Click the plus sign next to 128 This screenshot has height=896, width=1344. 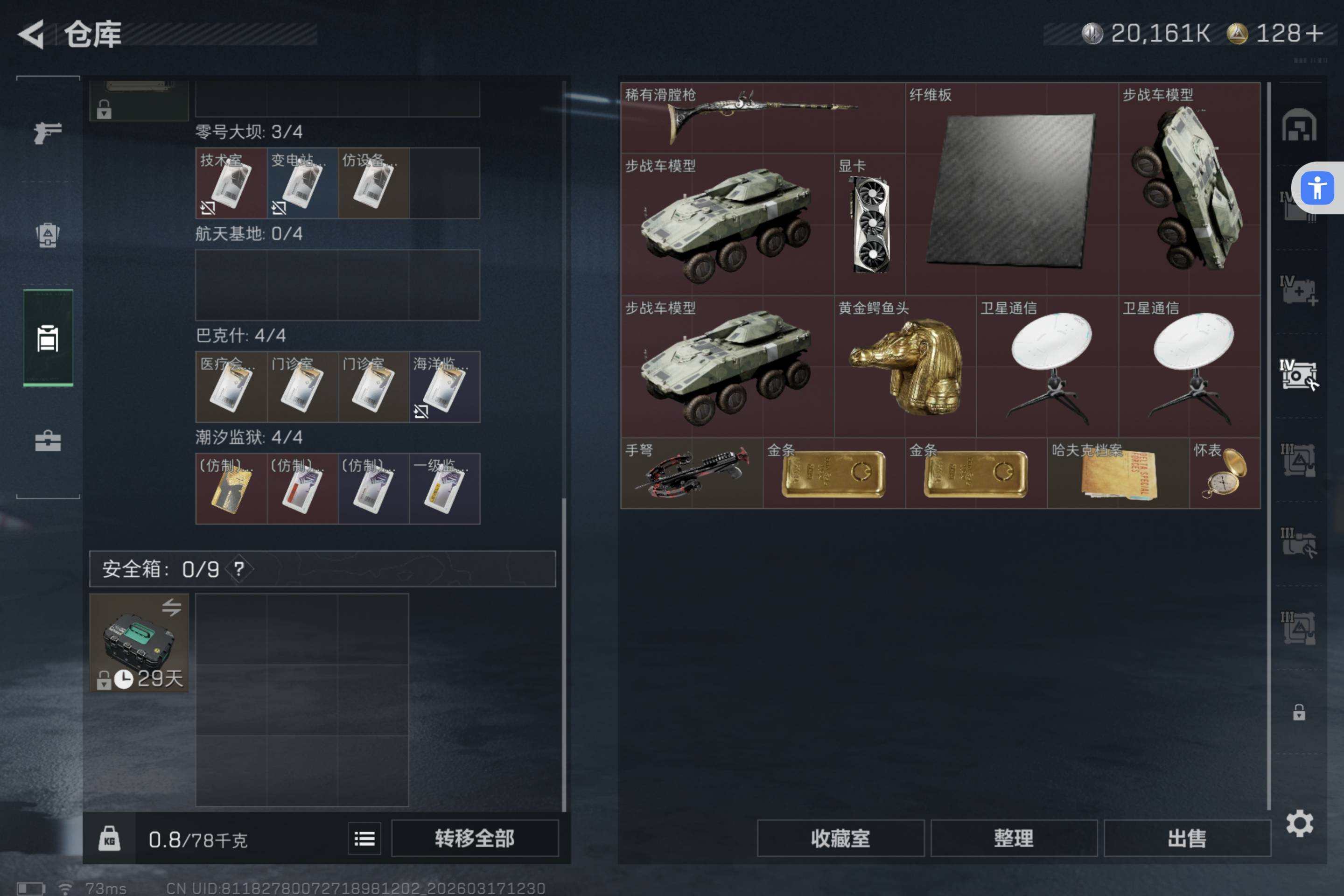[x=1314, y=33]
